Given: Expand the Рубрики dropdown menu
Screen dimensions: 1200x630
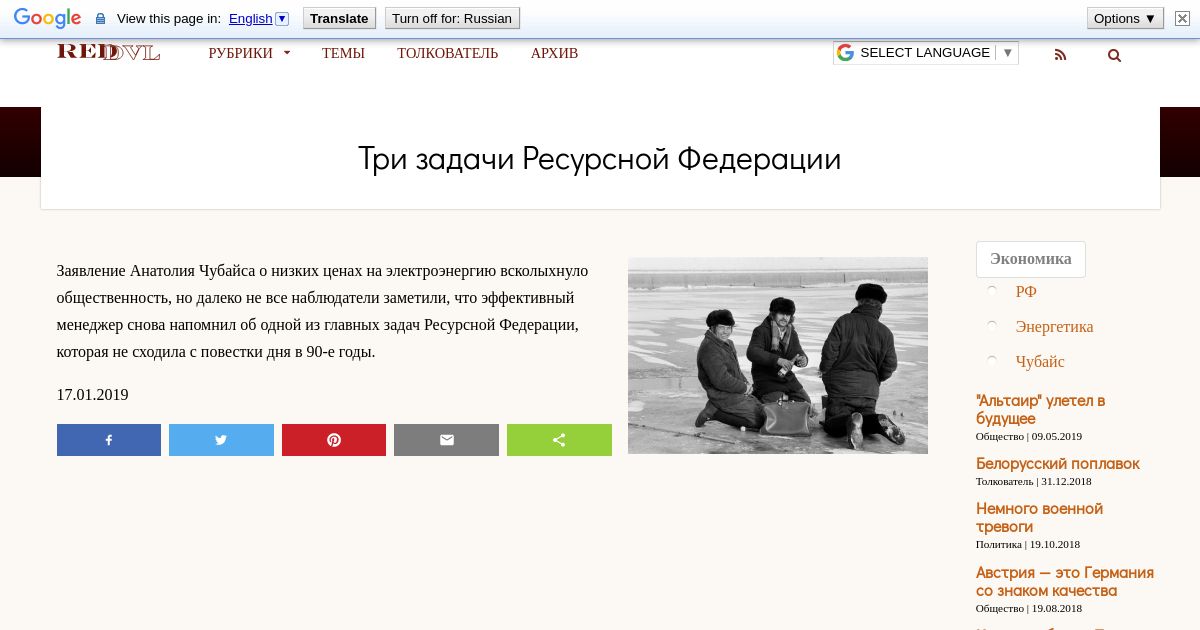Looking at the screenshot, I should click(249, 53).
